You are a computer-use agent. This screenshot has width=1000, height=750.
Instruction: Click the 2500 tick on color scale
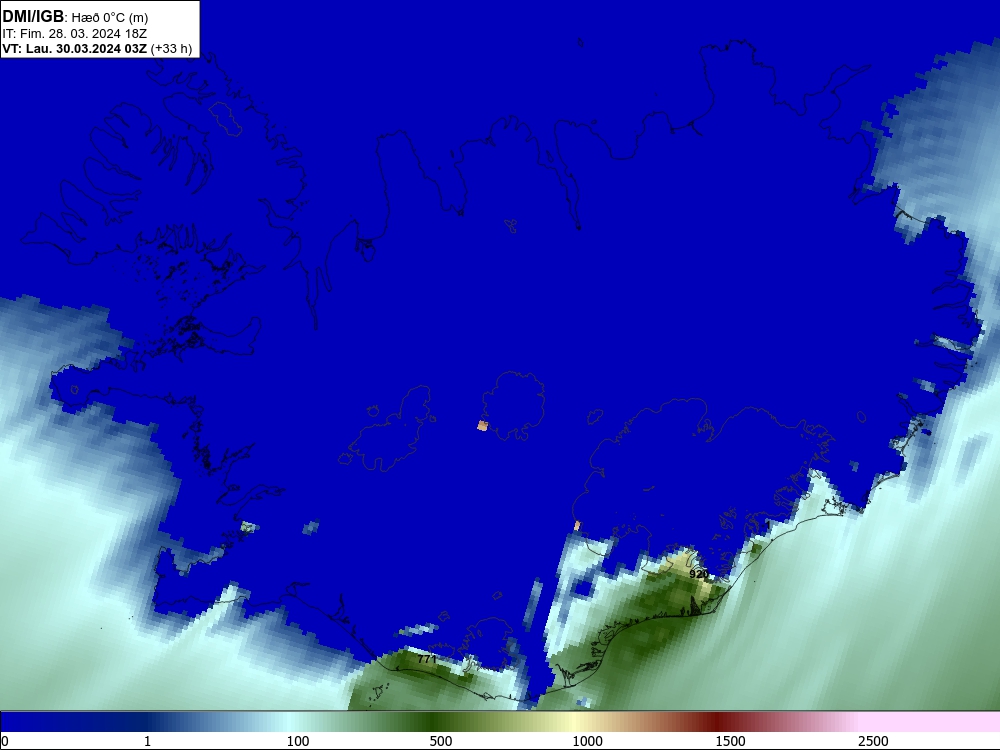coord(873,741)
